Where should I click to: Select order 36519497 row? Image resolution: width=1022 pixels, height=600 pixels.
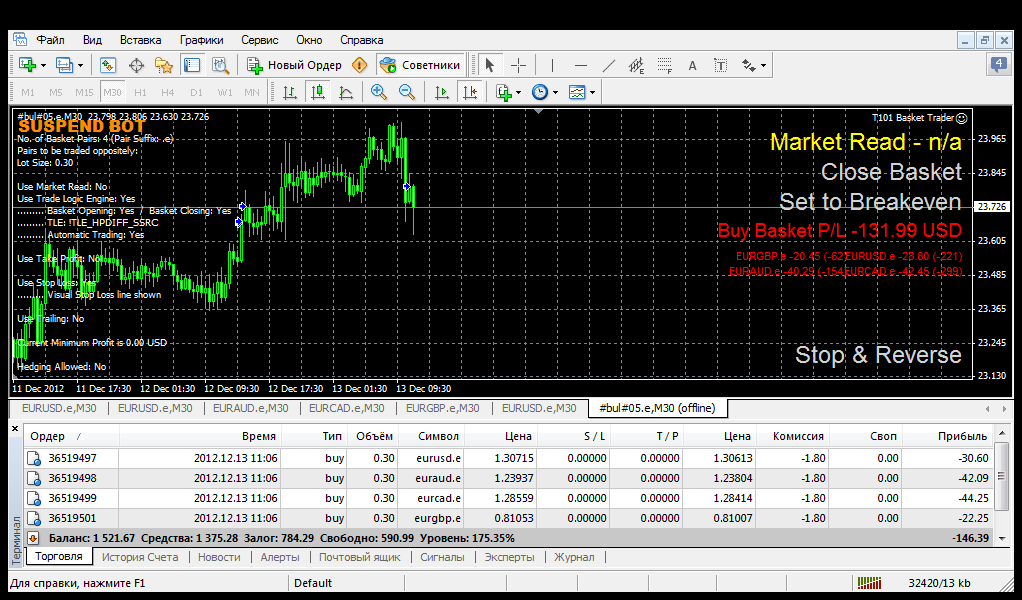[508, 458]
